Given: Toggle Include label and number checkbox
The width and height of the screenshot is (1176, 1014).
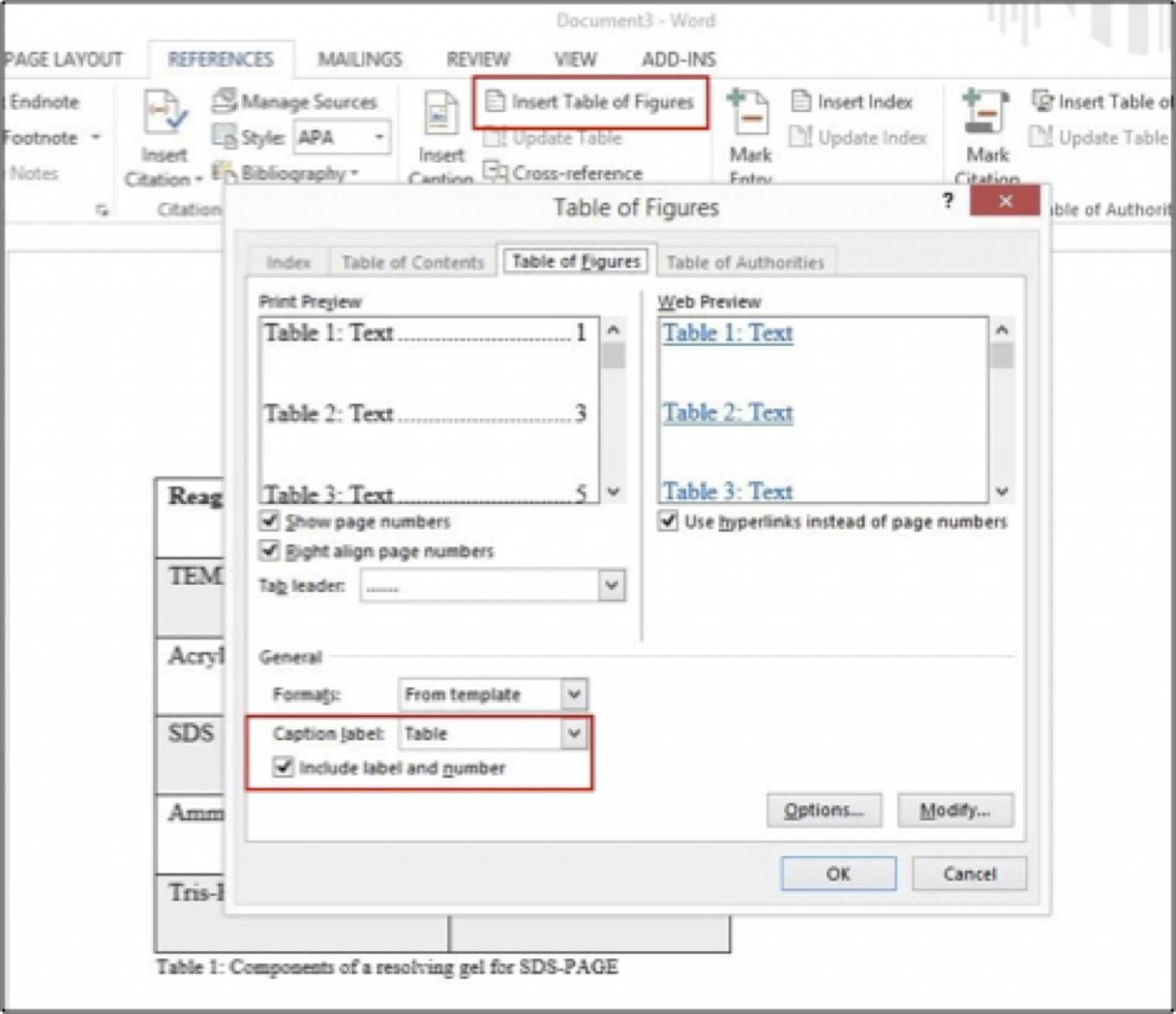Looking at the screenshot, I should (283, 767).
